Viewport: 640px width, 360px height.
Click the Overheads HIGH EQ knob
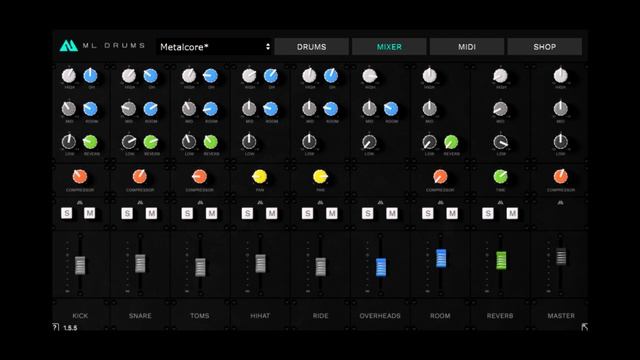369,76
